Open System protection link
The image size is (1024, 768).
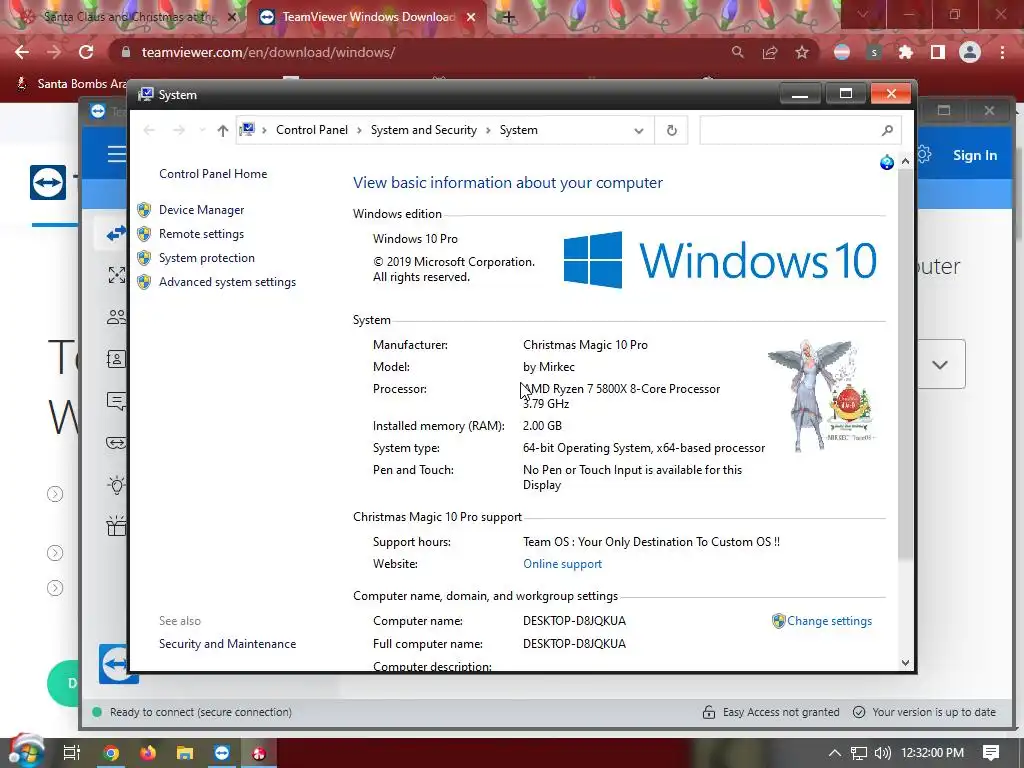pos(206,258)
